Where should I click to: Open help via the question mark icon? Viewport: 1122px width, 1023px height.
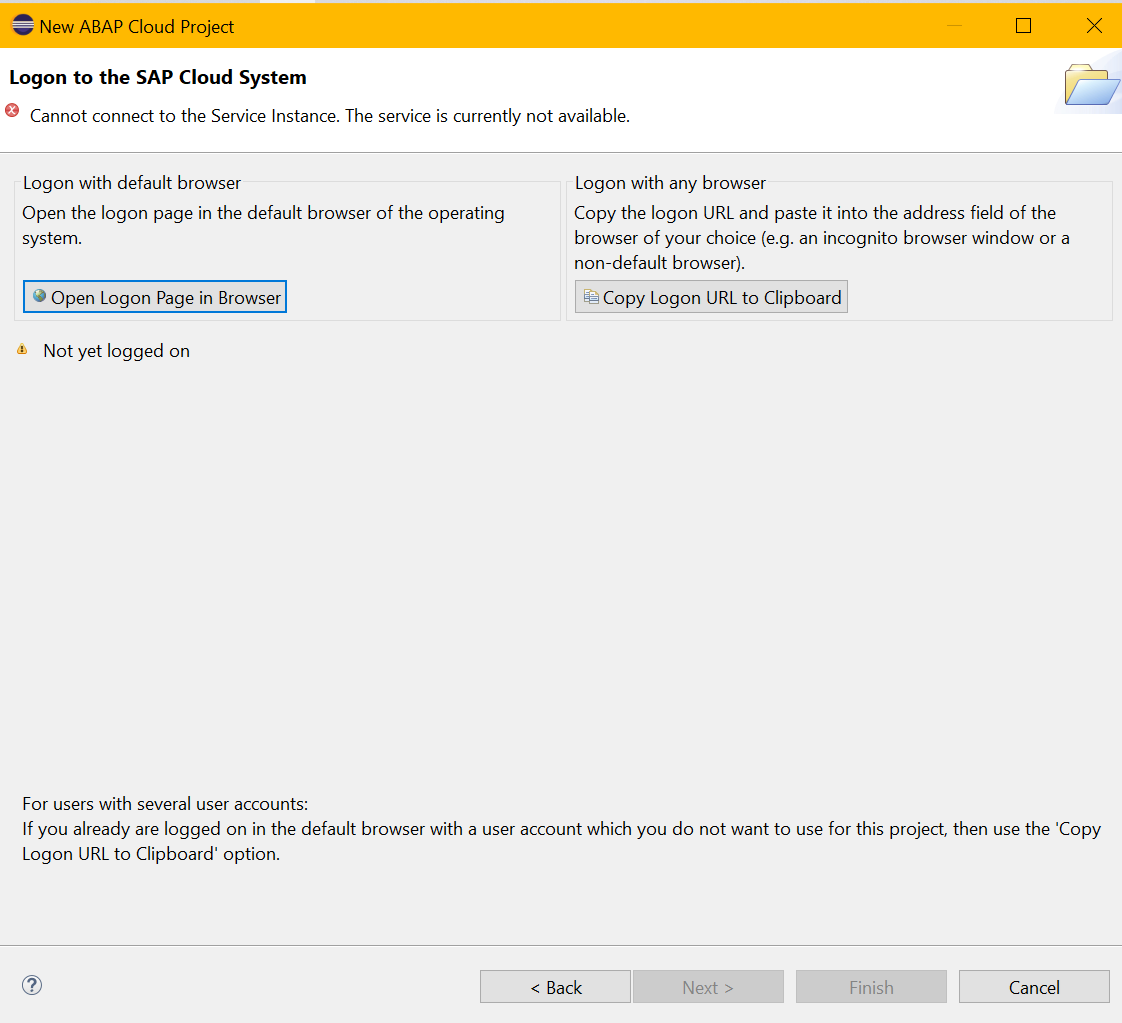coord(32,985)
